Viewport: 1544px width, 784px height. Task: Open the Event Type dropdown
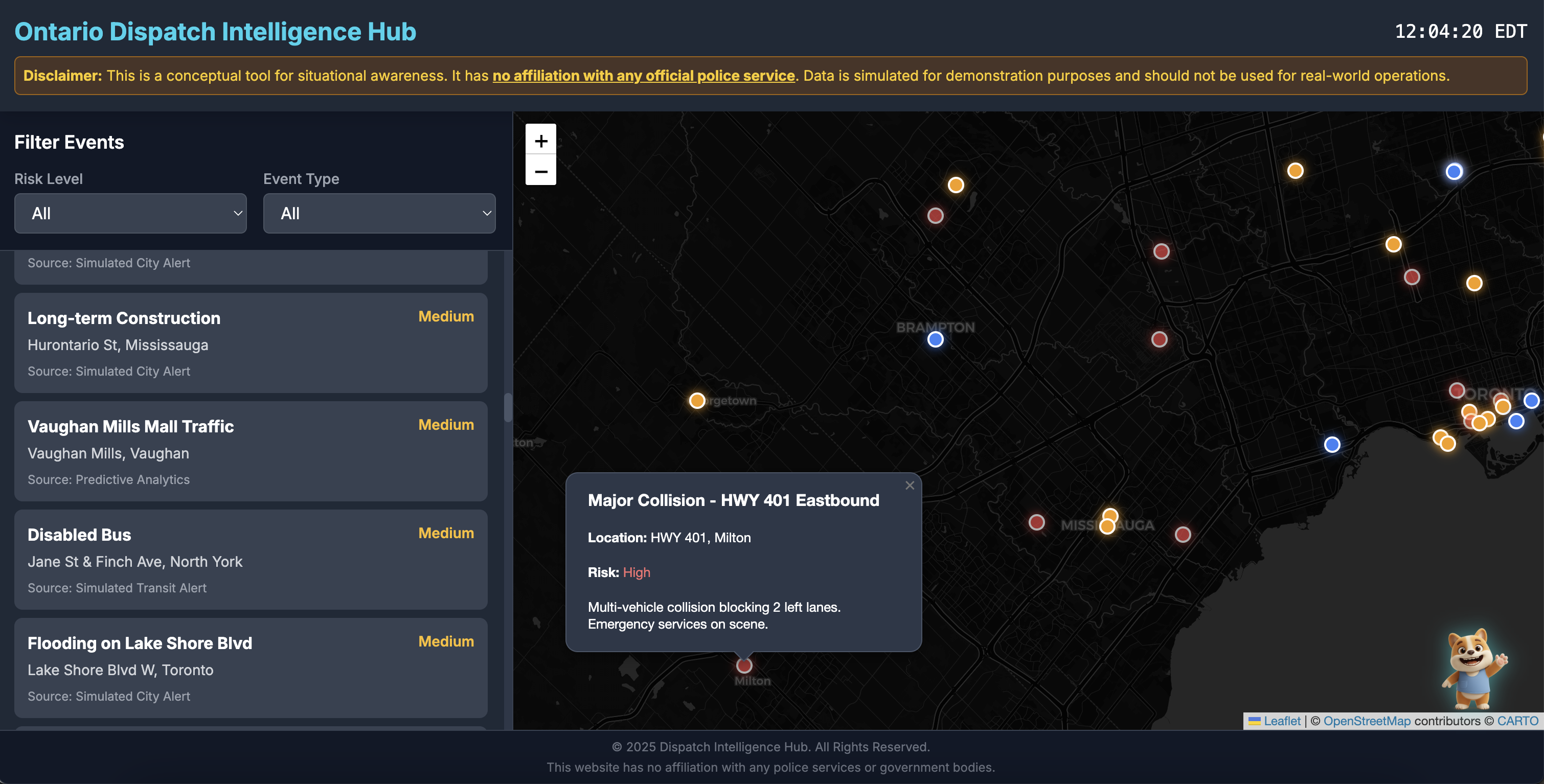point(379,214)
